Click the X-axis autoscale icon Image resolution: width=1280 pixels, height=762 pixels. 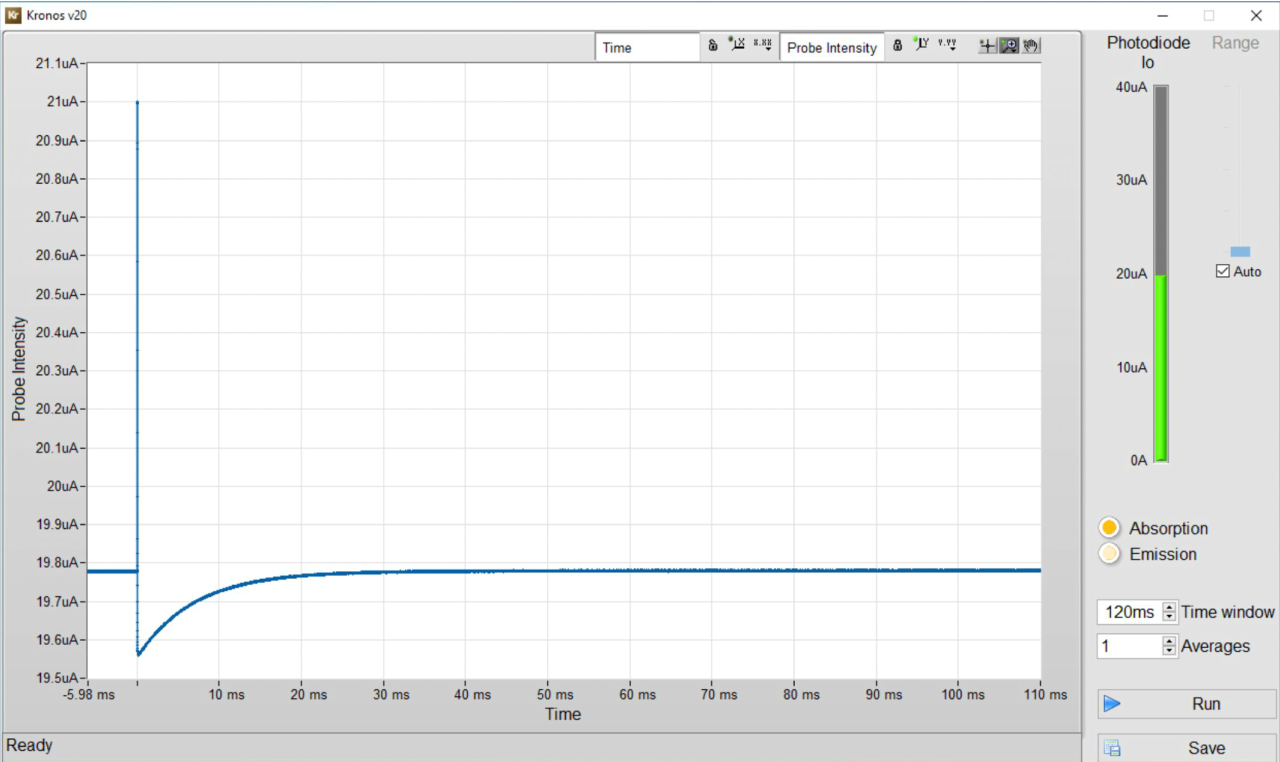(x=738, y=45)
